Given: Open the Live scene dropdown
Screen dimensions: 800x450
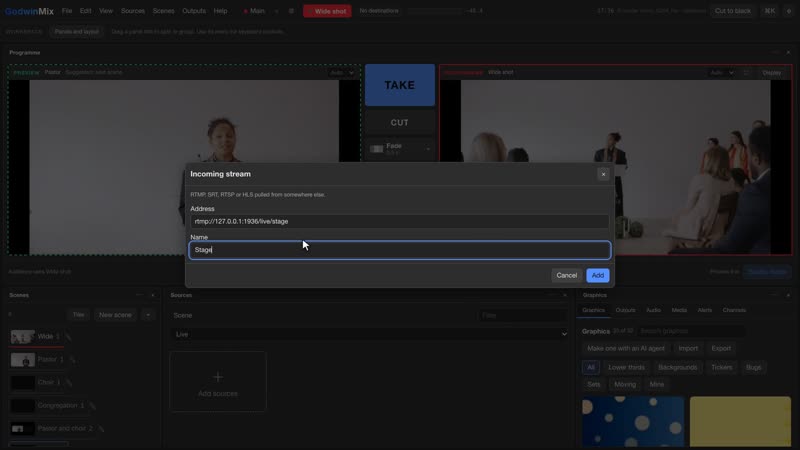Looking at the screenshot, I should (370, 334).
